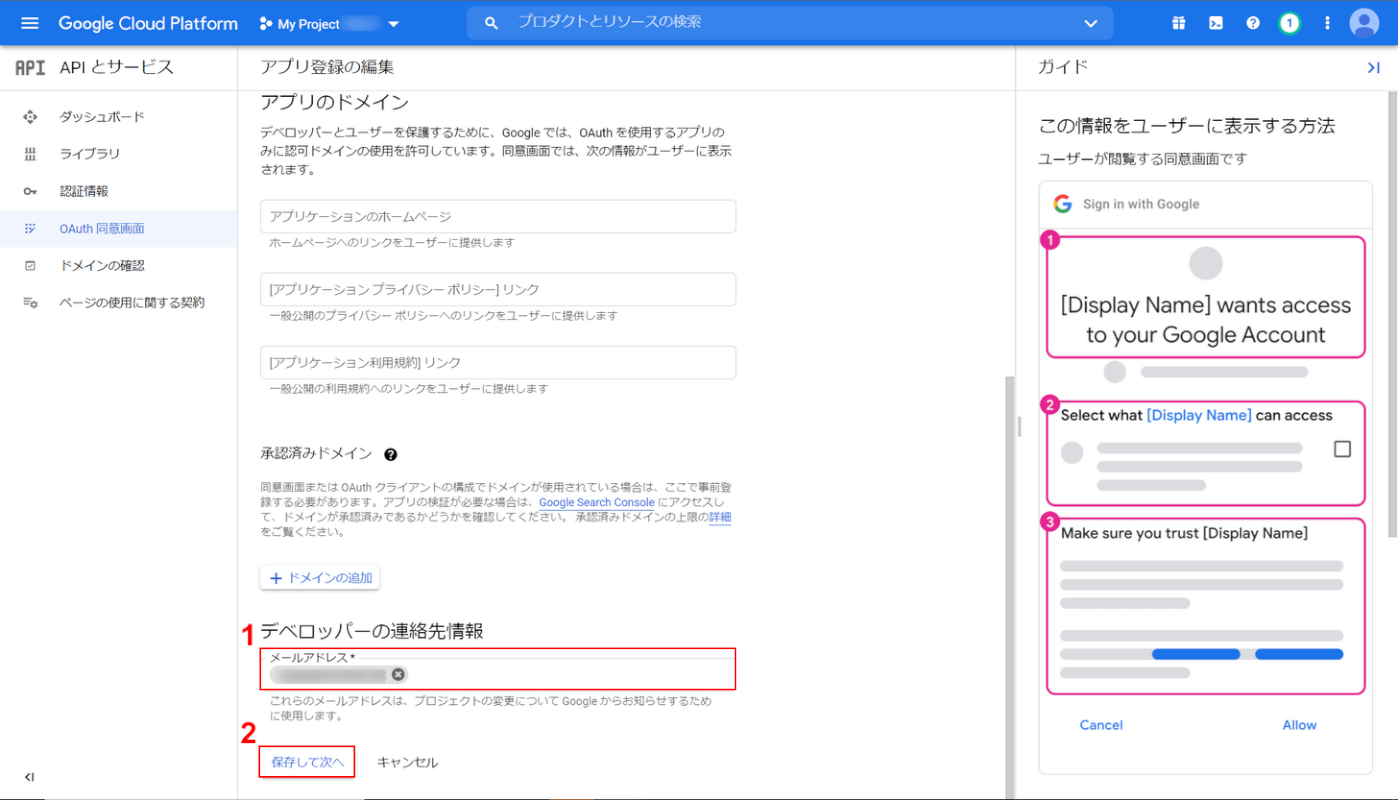Click the アプリ登録の編集 page title
Image resolution: width=1398 pixels, height=800 pixels.
pos(327,67)
